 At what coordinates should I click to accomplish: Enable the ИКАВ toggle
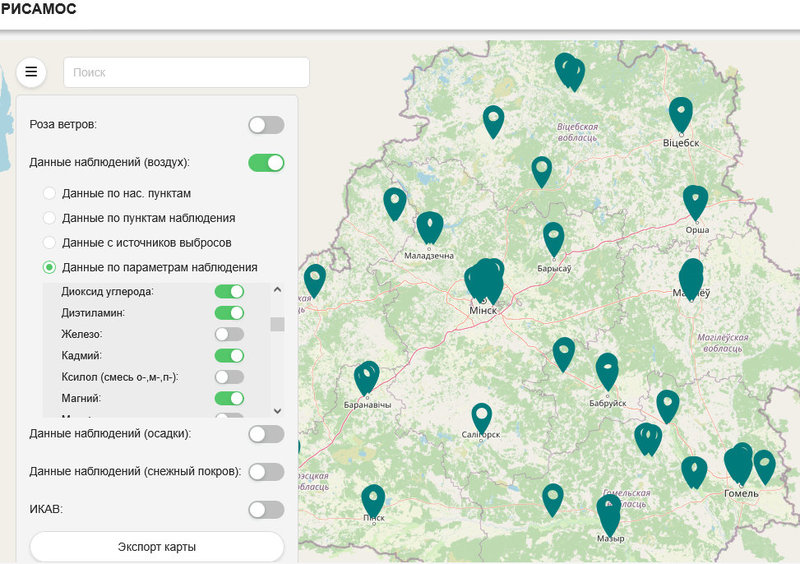click(x=266, y=510)
